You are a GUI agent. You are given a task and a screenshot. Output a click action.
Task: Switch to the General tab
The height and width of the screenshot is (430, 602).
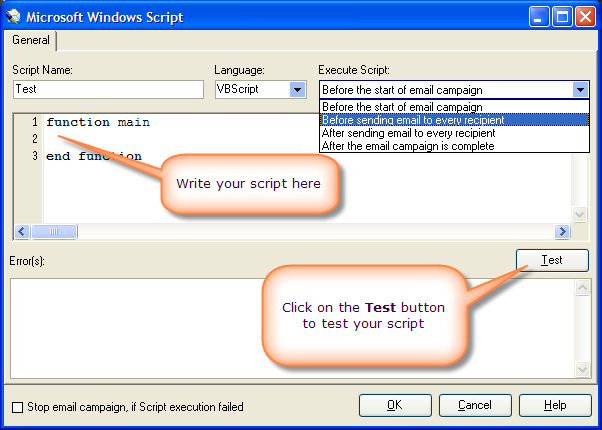coord(30,40)
